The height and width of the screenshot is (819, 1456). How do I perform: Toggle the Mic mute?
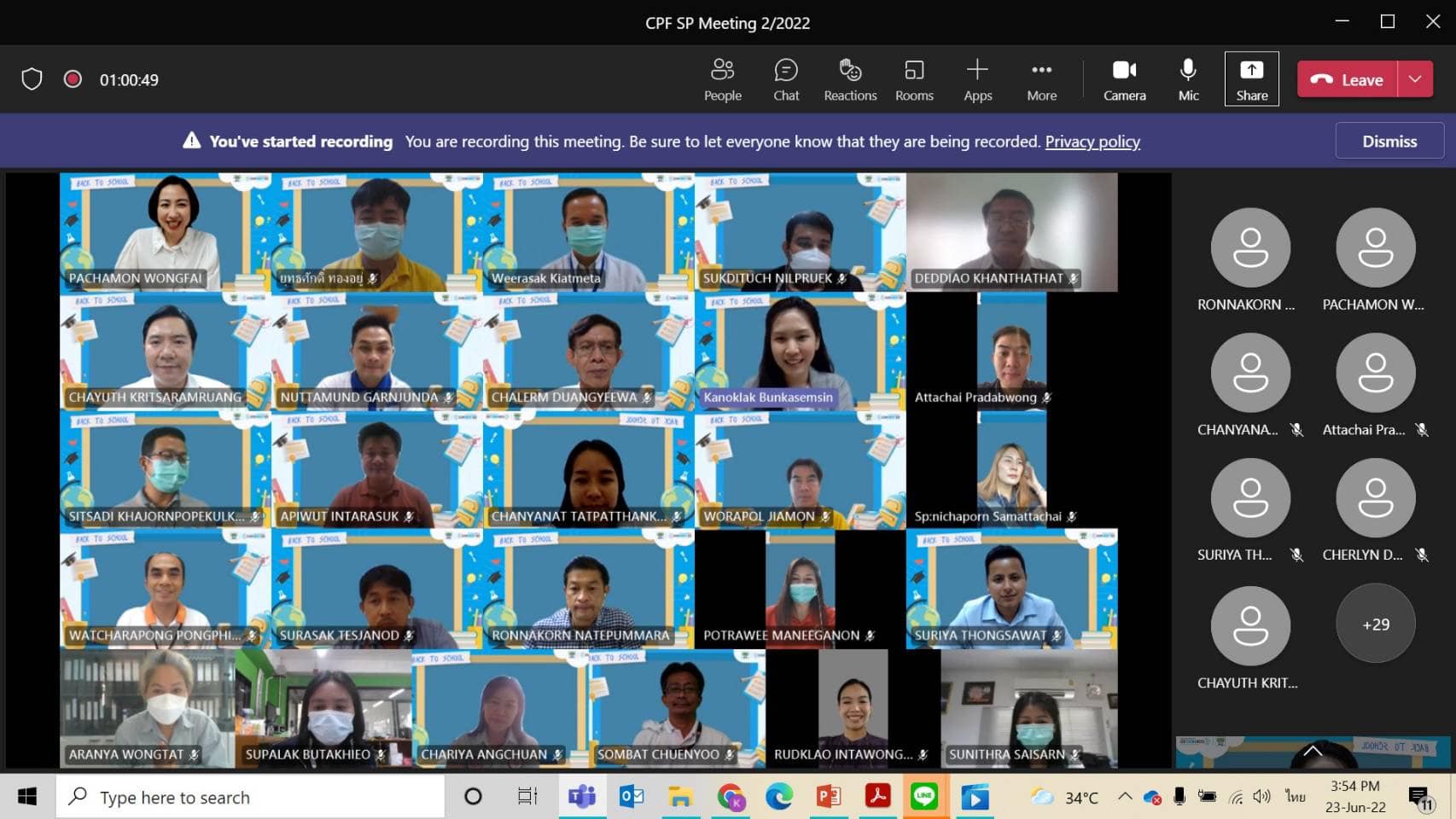(x=1188, y=79)
